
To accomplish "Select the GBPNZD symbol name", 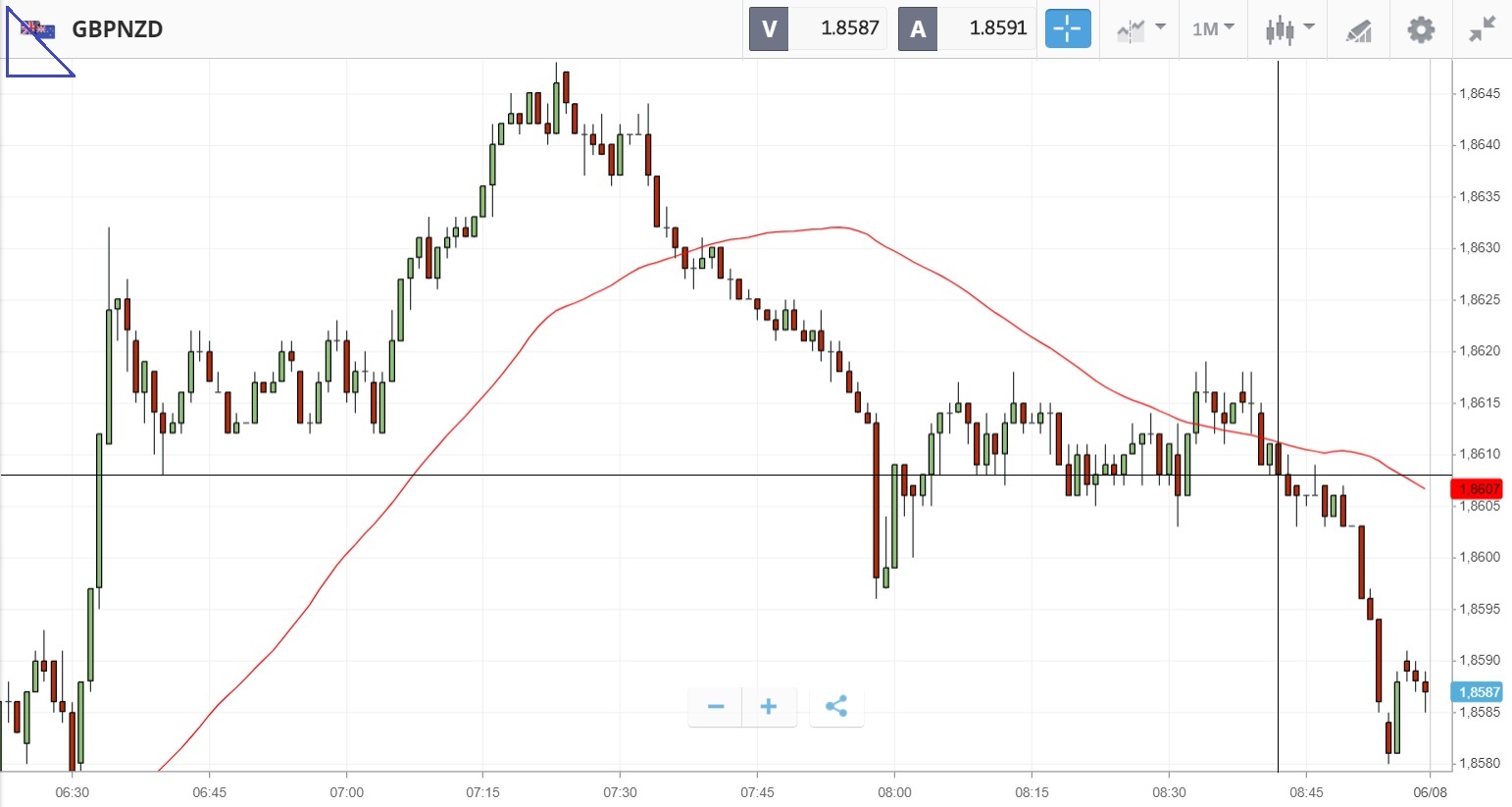I will (x=118, y=29).
